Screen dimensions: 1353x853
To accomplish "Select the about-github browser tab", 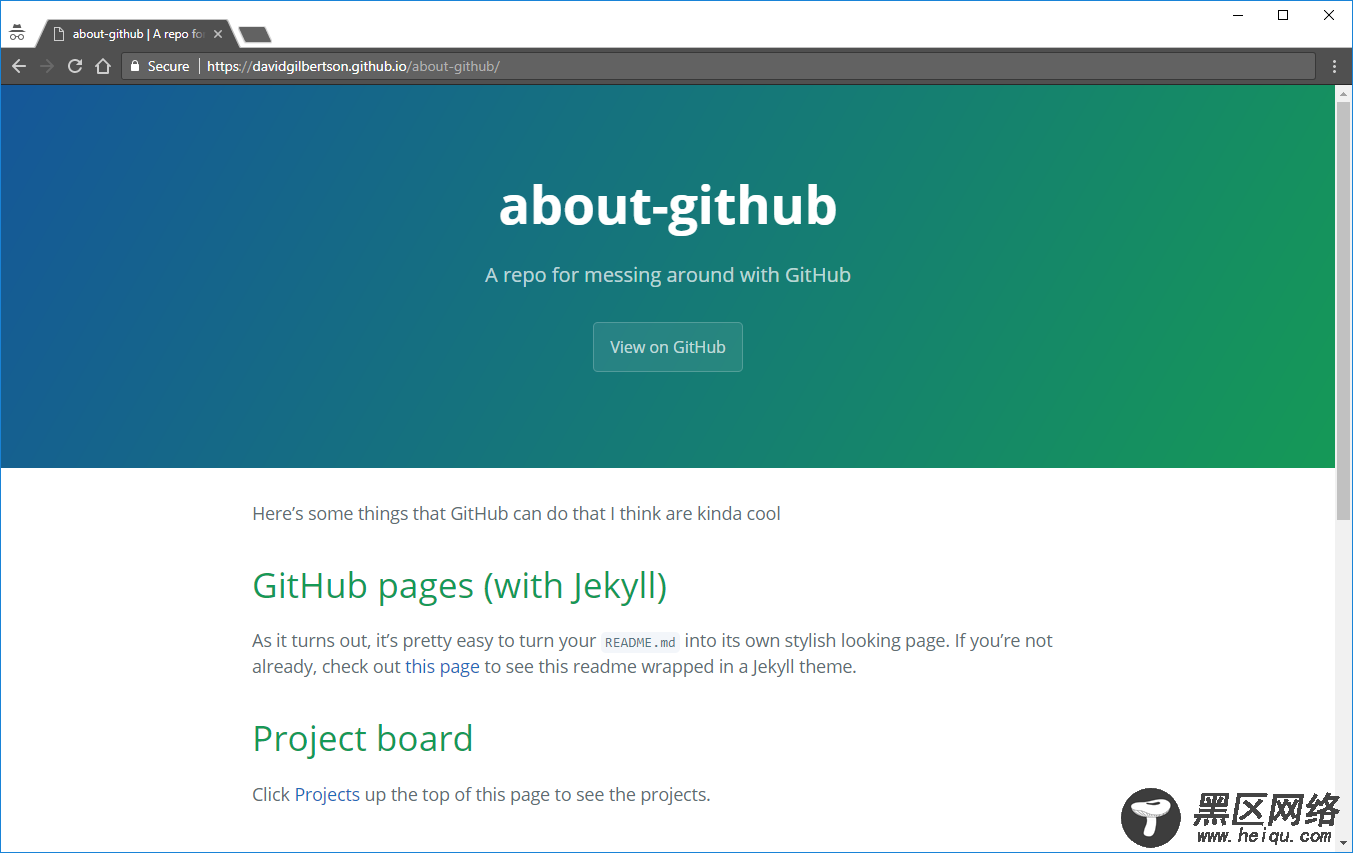I will (137, 34).
